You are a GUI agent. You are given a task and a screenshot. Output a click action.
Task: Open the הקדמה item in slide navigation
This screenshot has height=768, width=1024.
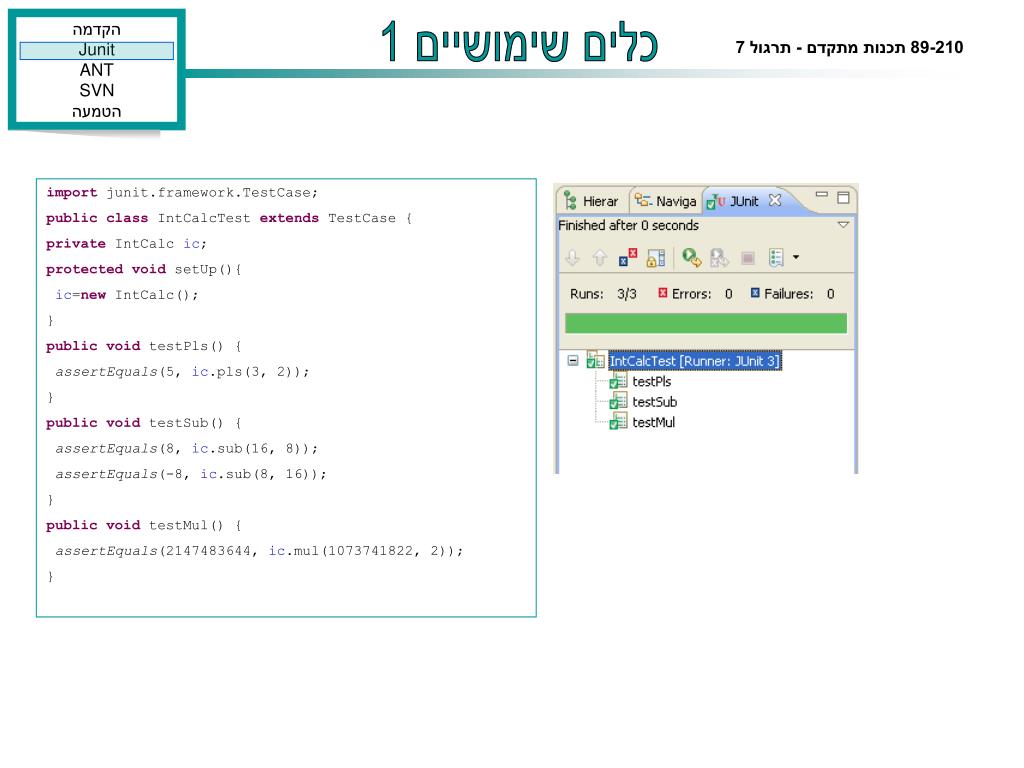pyautogui.click(x=97, y=30)
